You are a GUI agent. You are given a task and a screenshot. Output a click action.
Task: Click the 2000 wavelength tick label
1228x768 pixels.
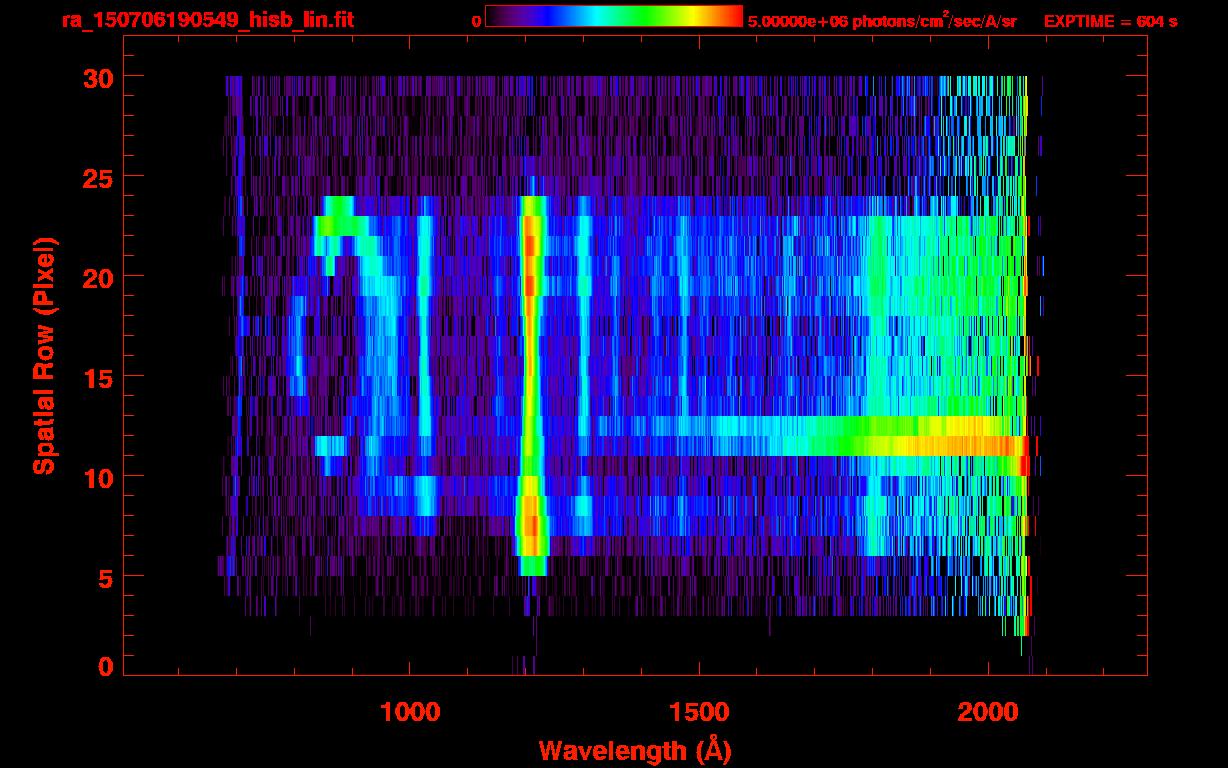tap(987, 712)
